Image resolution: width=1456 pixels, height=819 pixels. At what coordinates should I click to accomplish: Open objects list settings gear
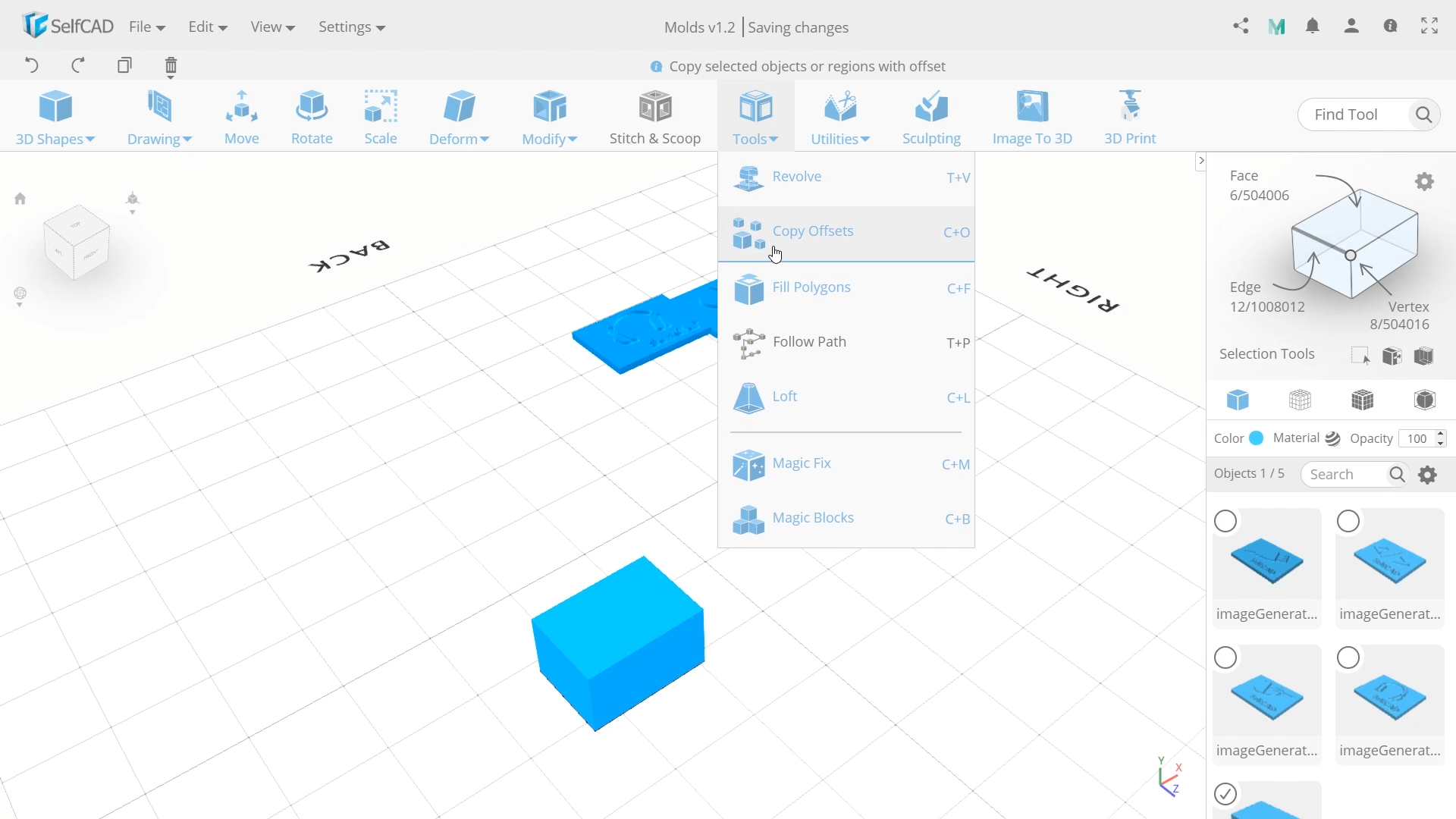pos(1428,475)
